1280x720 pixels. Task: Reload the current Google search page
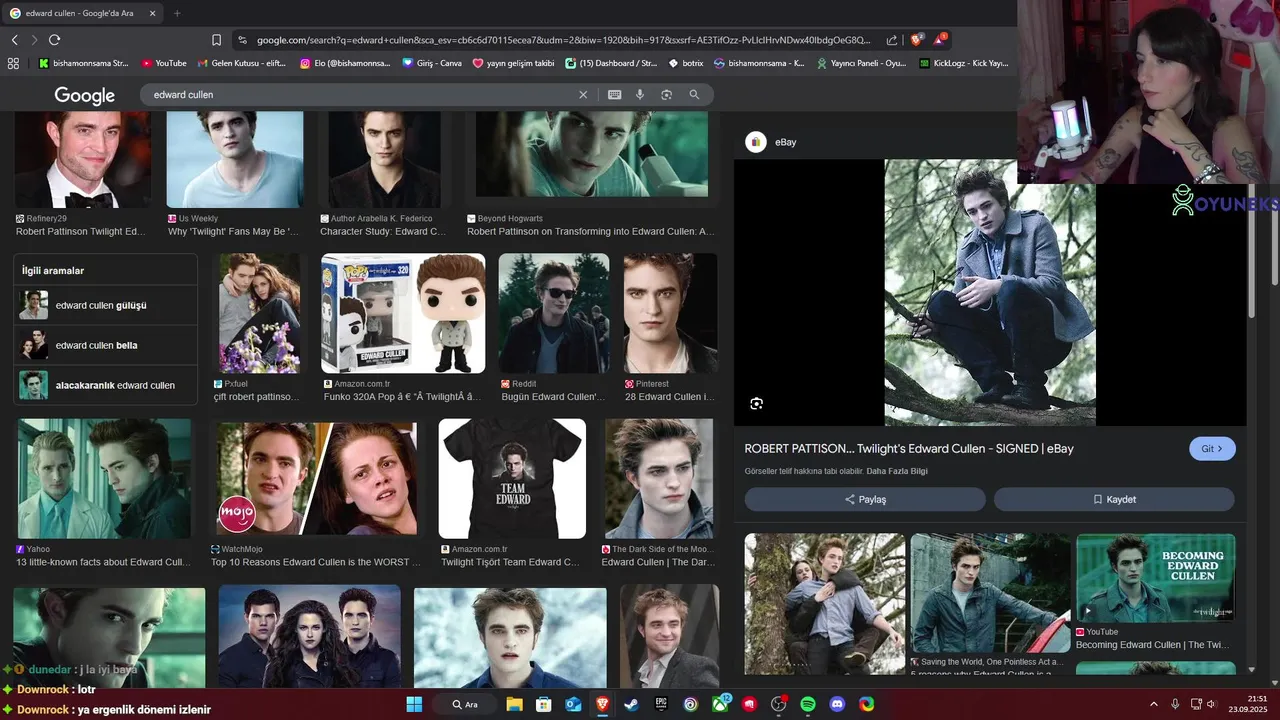tap(54, 40)
